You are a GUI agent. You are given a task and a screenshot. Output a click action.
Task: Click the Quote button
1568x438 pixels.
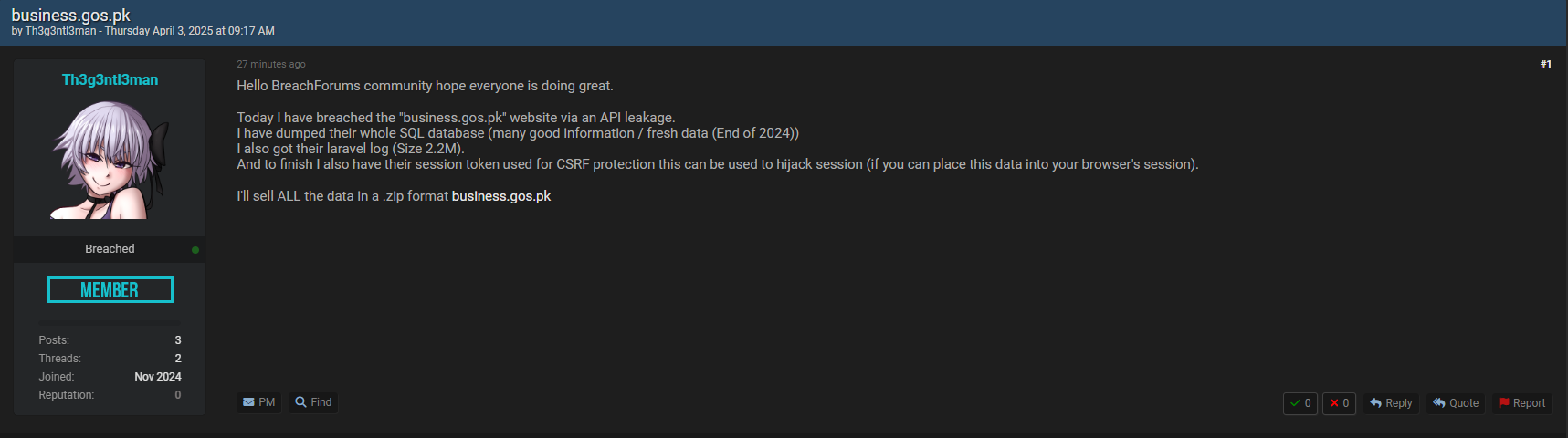click(x=1455, y=403)
